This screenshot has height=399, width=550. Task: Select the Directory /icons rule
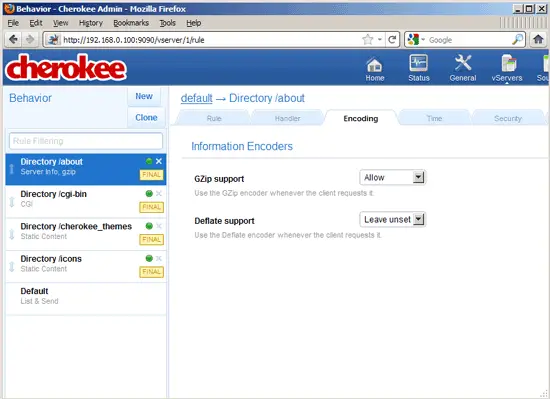(x=86, y=266)
